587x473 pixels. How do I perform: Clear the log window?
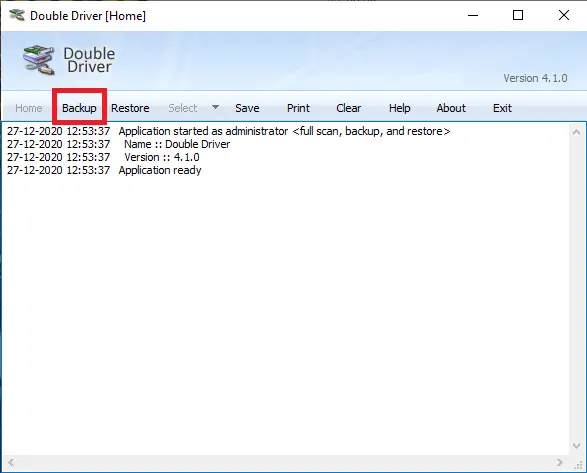(x=348, y=108)
